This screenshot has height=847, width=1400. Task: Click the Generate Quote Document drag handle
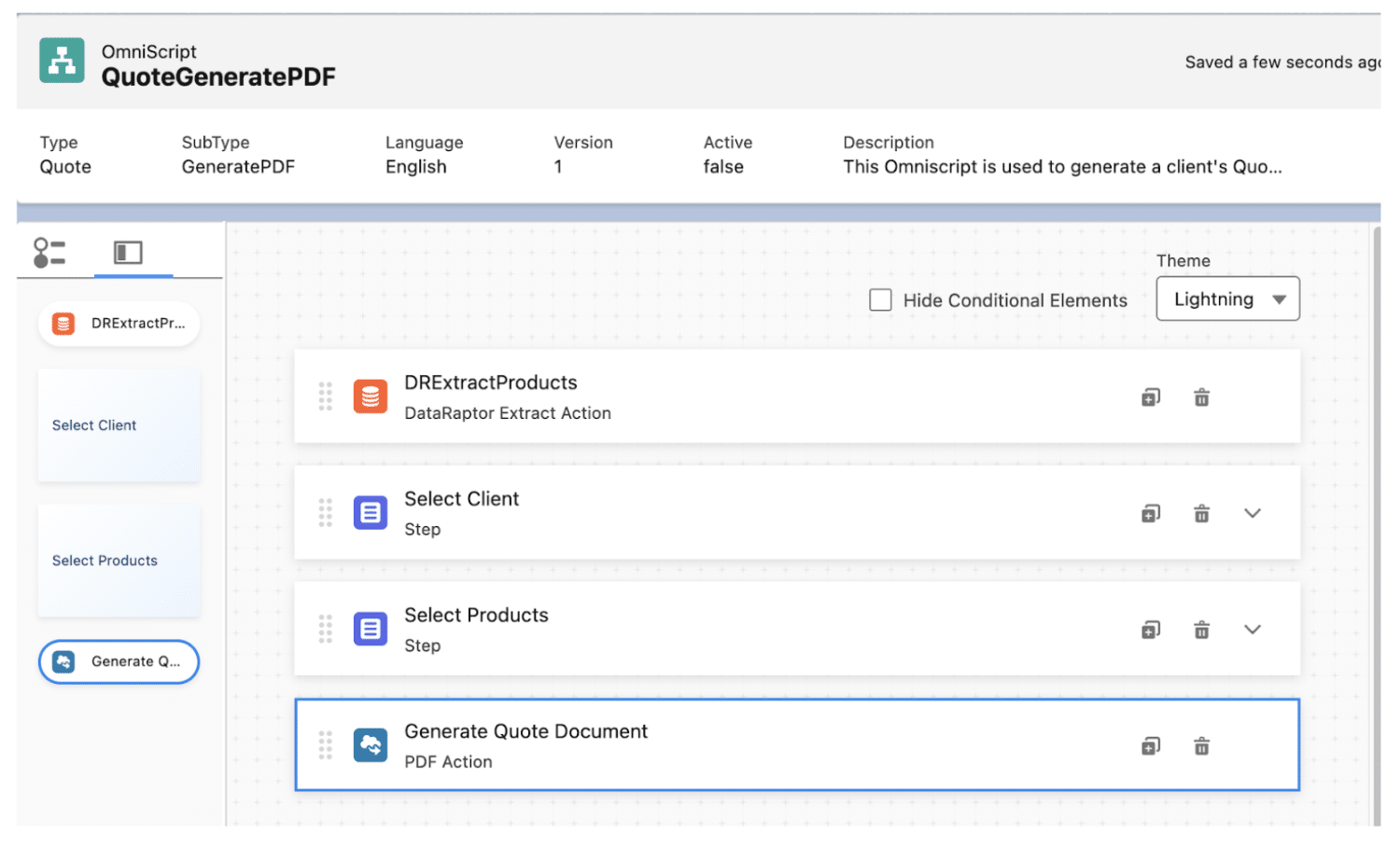coord(325,745)
